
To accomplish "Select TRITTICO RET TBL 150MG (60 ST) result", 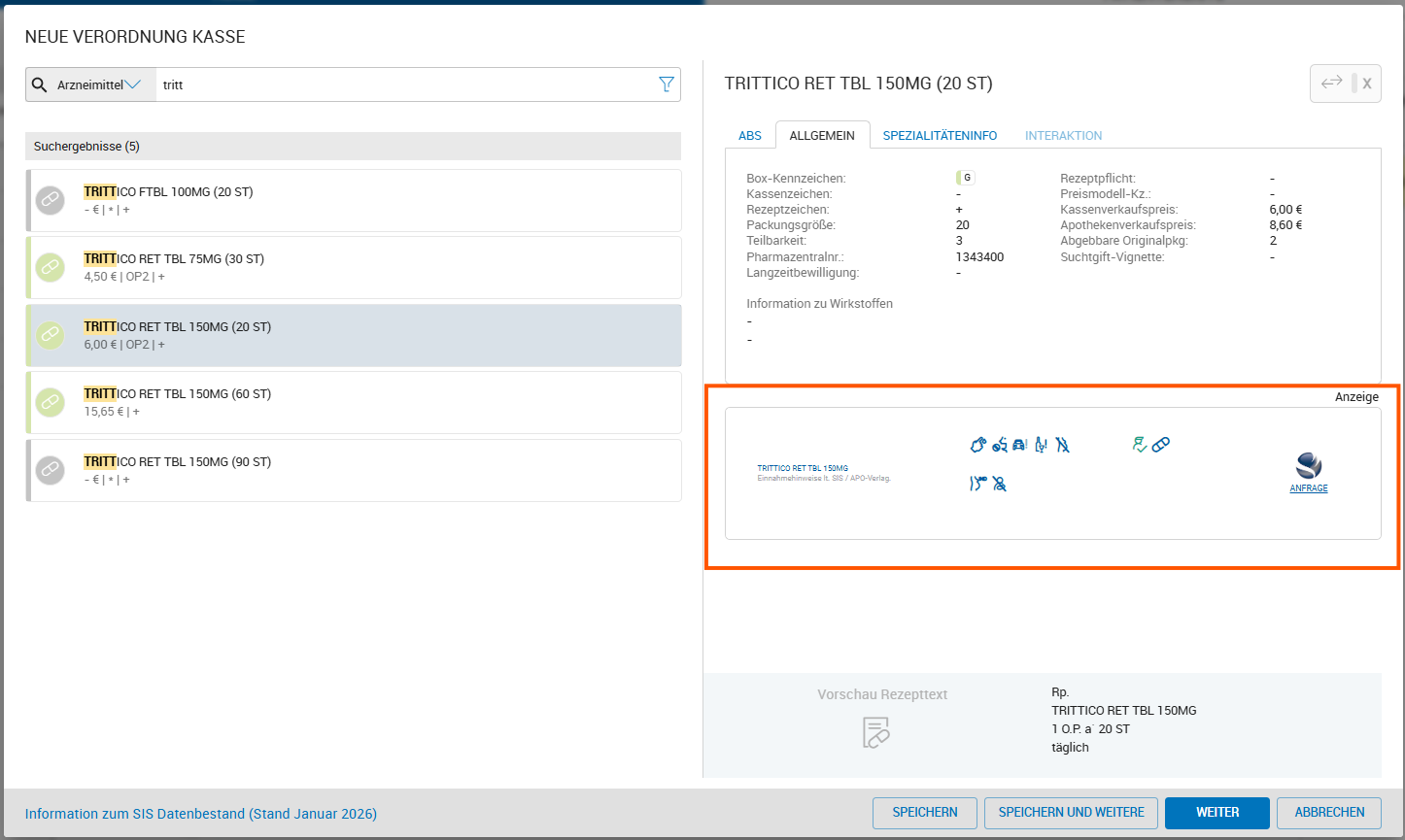I will click(x=354, y=402).
